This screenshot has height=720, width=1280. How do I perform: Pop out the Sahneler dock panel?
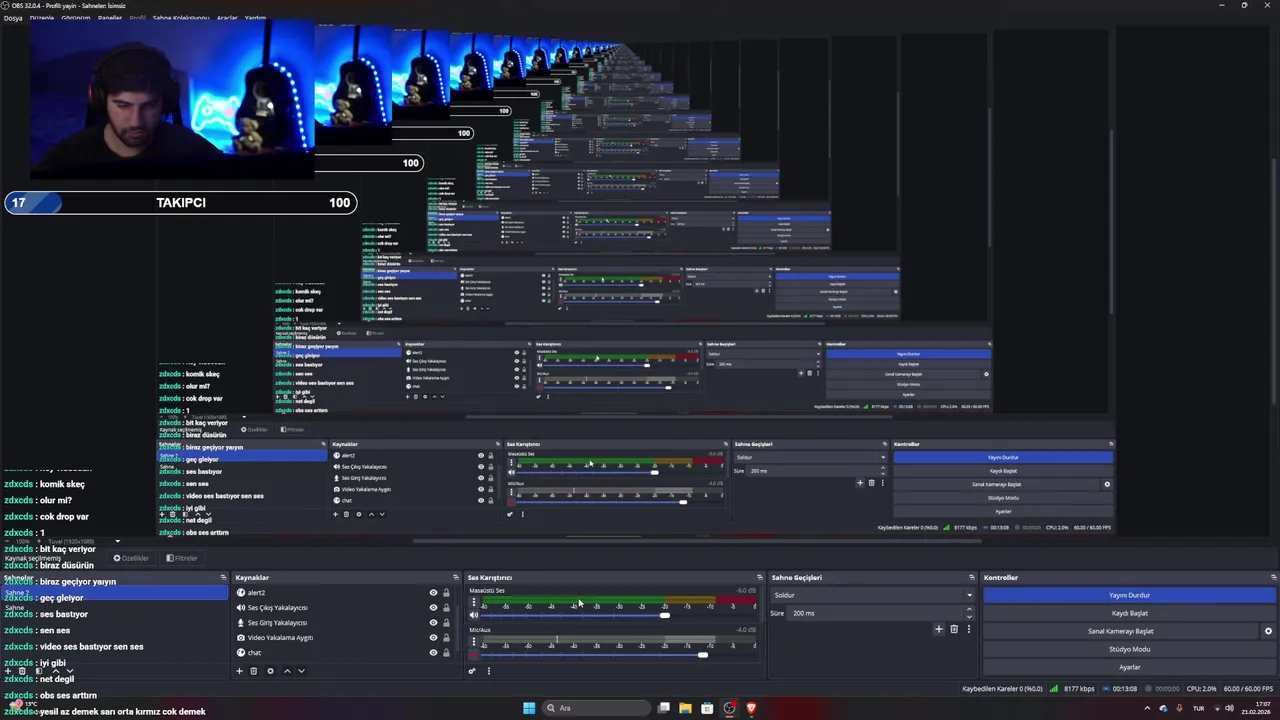click(x=223, y=577)
